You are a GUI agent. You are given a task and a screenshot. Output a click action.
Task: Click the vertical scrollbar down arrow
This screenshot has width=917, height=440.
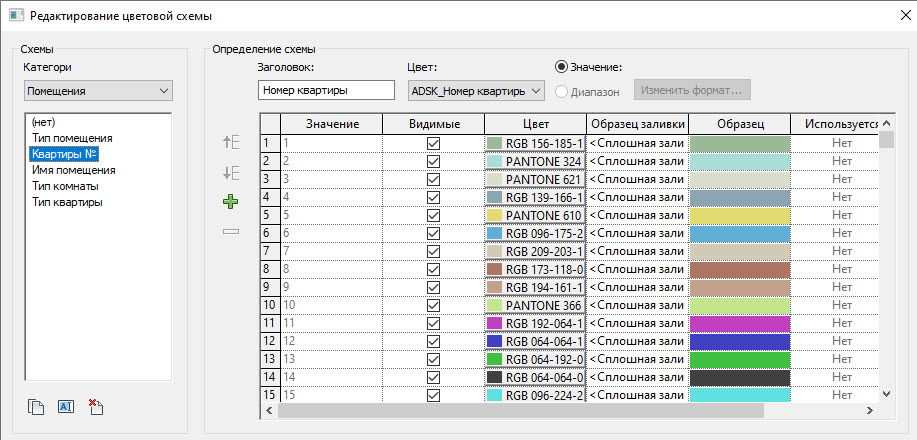pos(887,394)
